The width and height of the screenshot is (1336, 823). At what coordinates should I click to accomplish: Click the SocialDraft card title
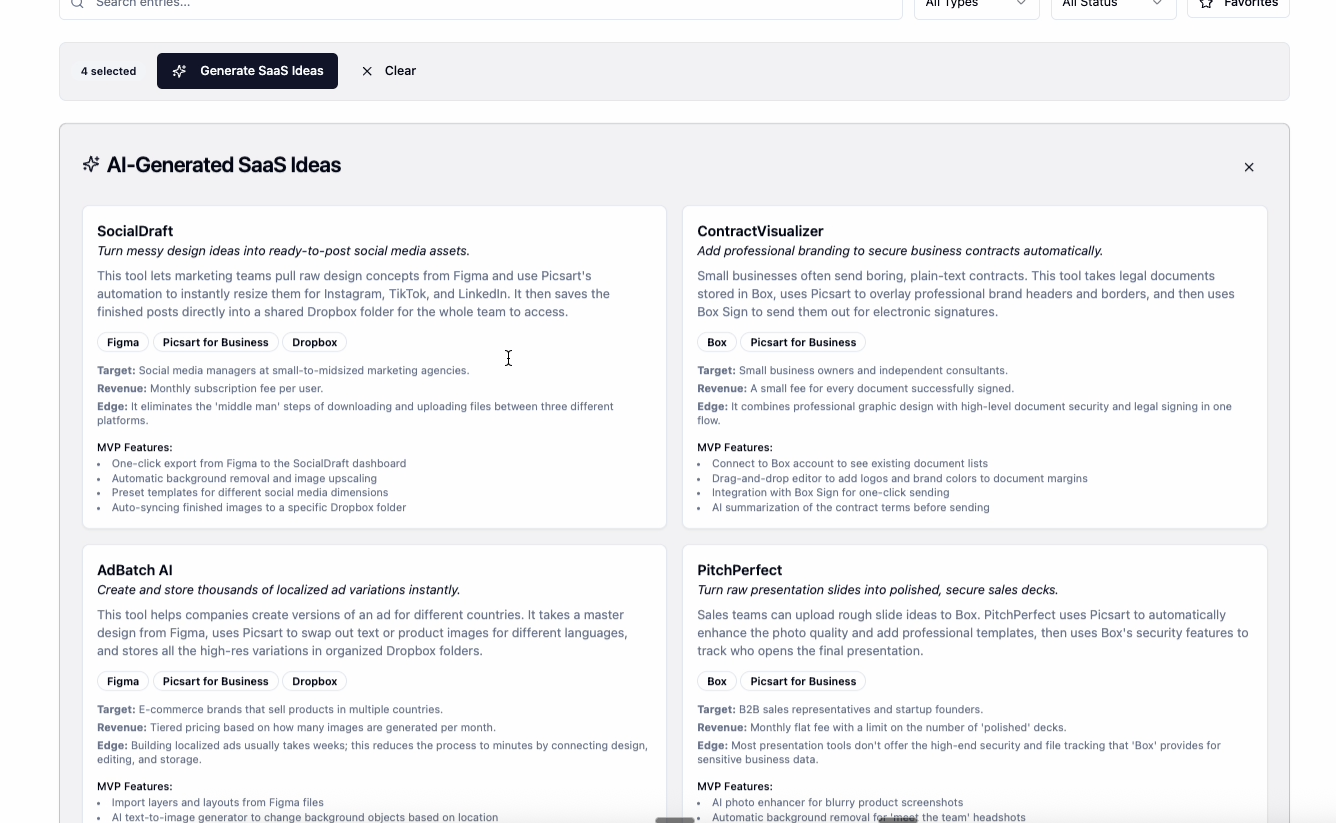pos(135,231)
